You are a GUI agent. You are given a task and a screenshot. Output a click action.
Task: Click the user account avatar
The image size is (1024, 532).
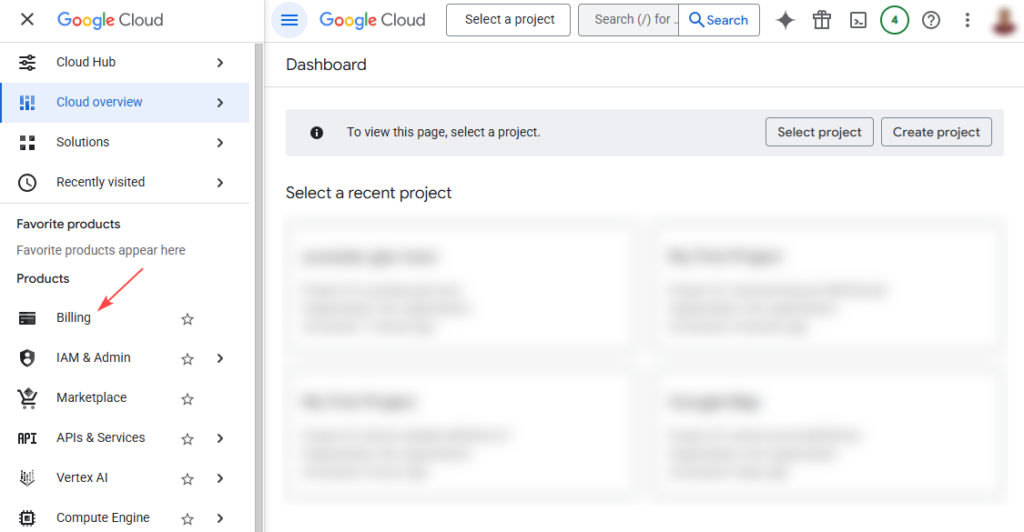point(1005,20)
